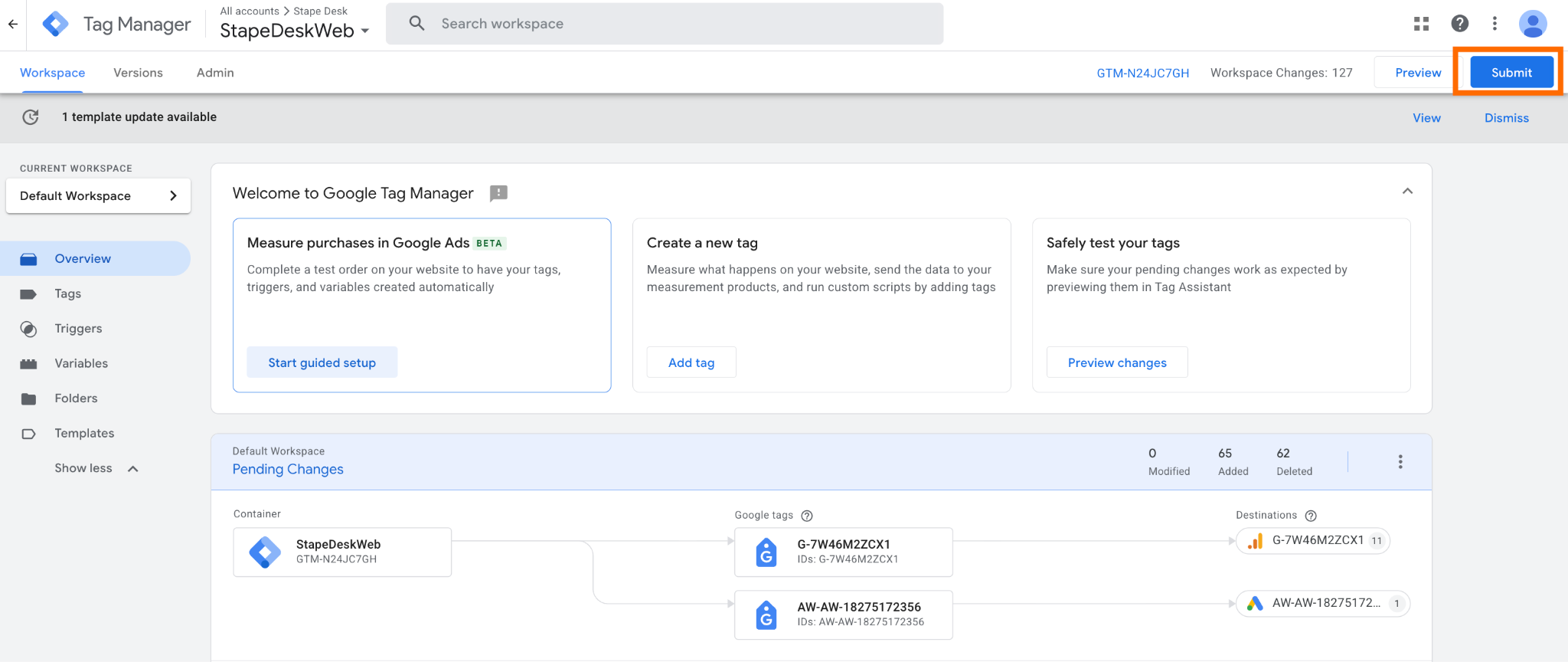Click the Add tag button
Viewport: 1568px width, 662px height.
[x=691, y=362]
